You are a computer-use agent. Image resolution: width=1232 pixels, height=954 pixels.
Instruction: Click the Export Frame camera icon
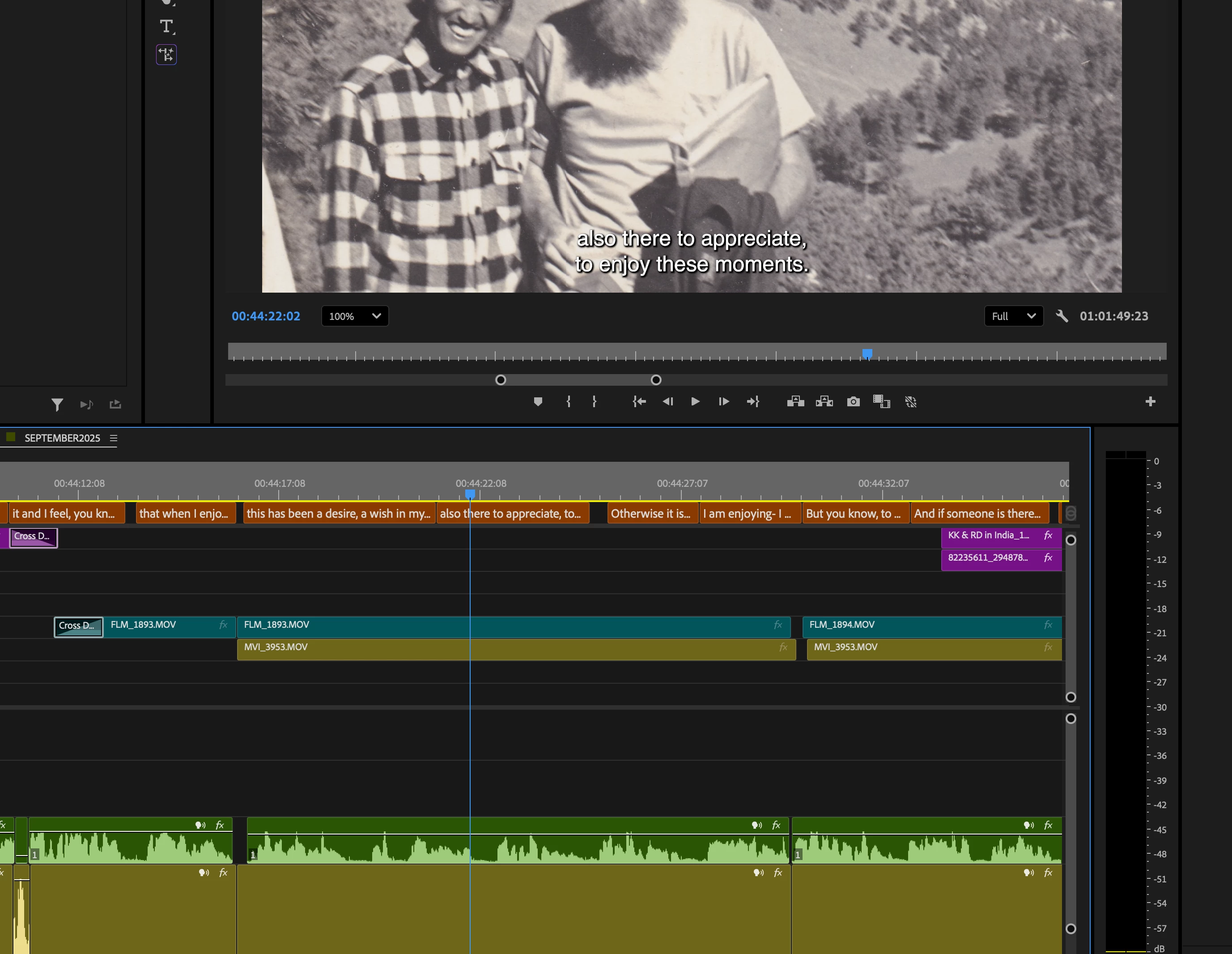pyautogui.click(x=854, y=402)
